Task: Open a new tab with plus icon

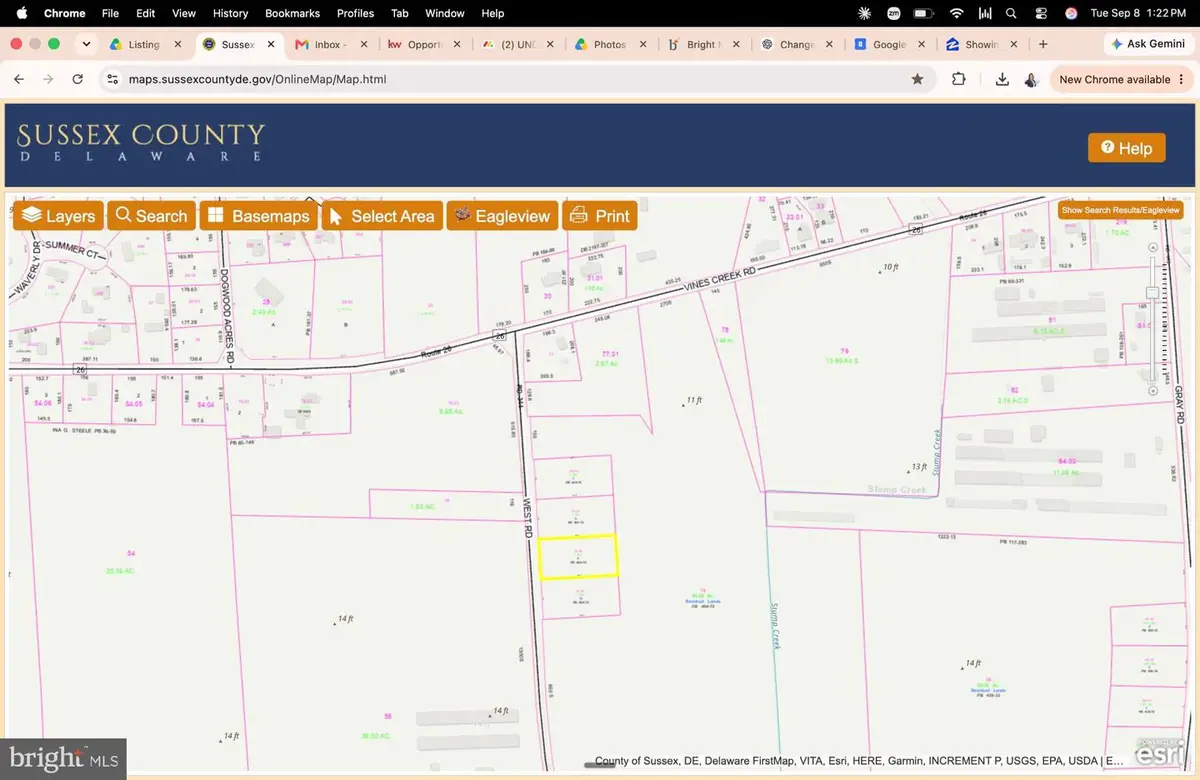Action: (x=1043, y=44)
